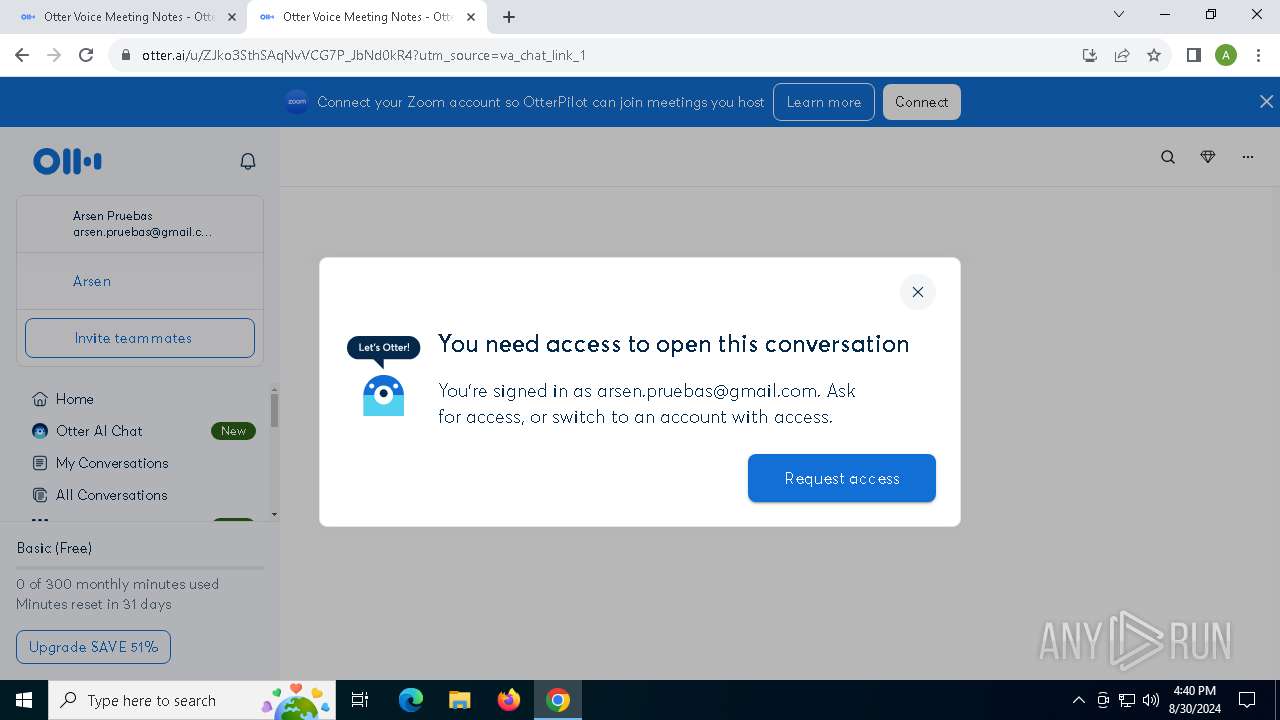Open the three-dot more options menu
The width and height of the screenshot is (1280, 720).
pyautogui.click(x=1248, y=157)
